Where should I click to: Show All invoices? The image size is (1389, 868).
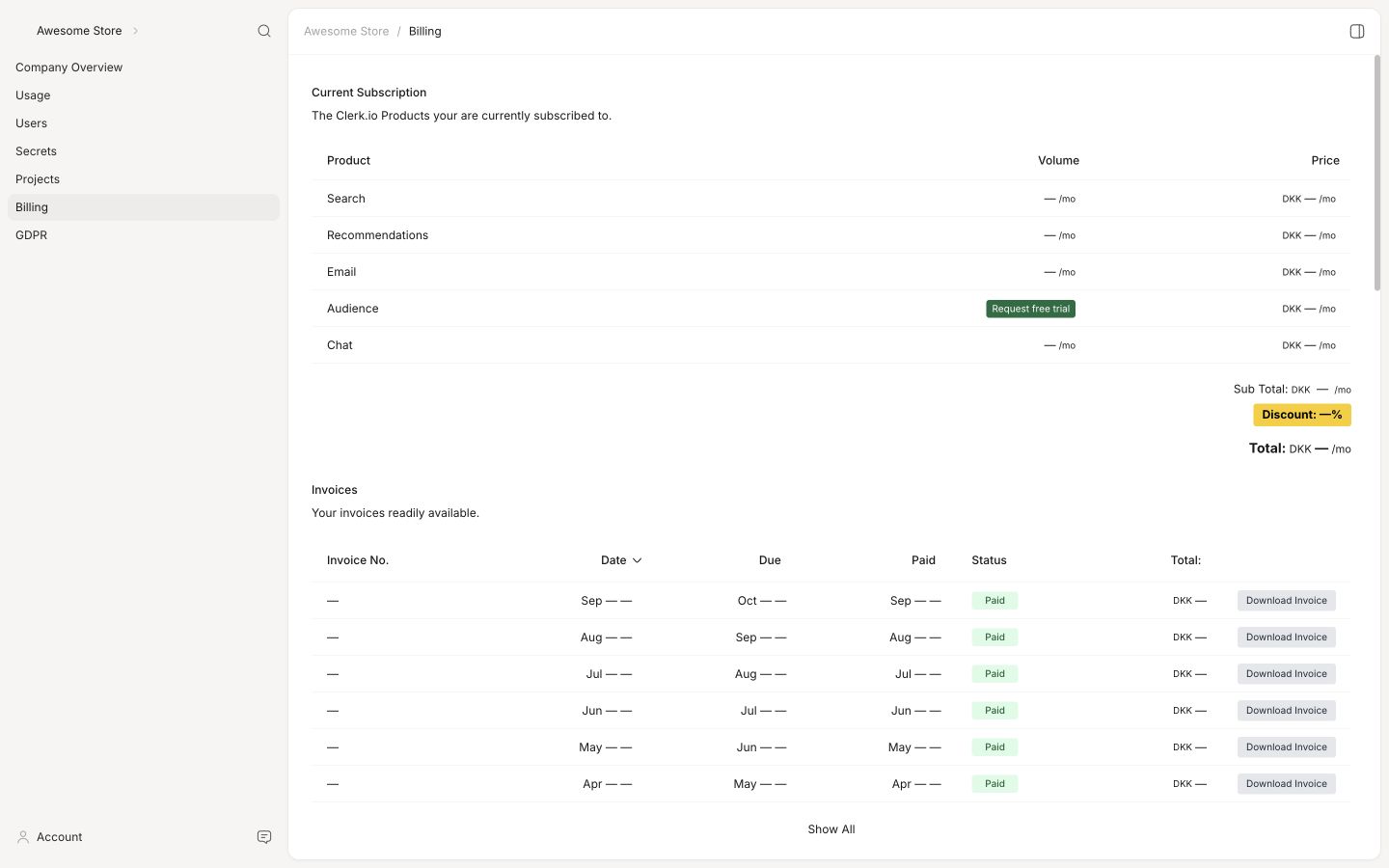tap(831, 829)
